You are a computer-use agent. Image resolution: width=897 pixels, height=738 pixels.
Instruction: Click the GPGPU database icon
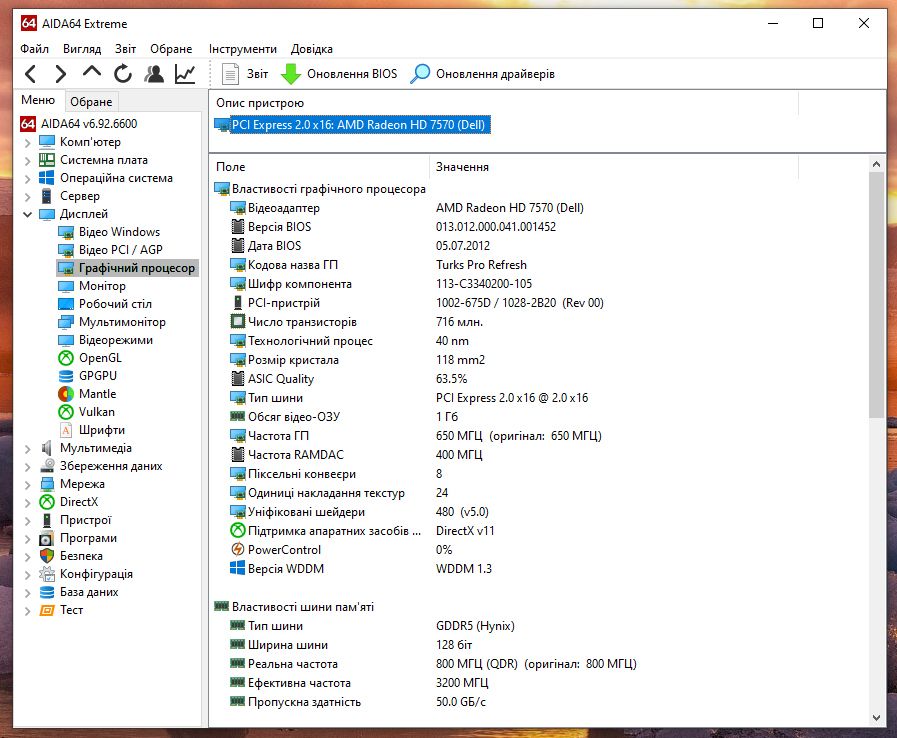pyautogui.click(x=66, y=376)
